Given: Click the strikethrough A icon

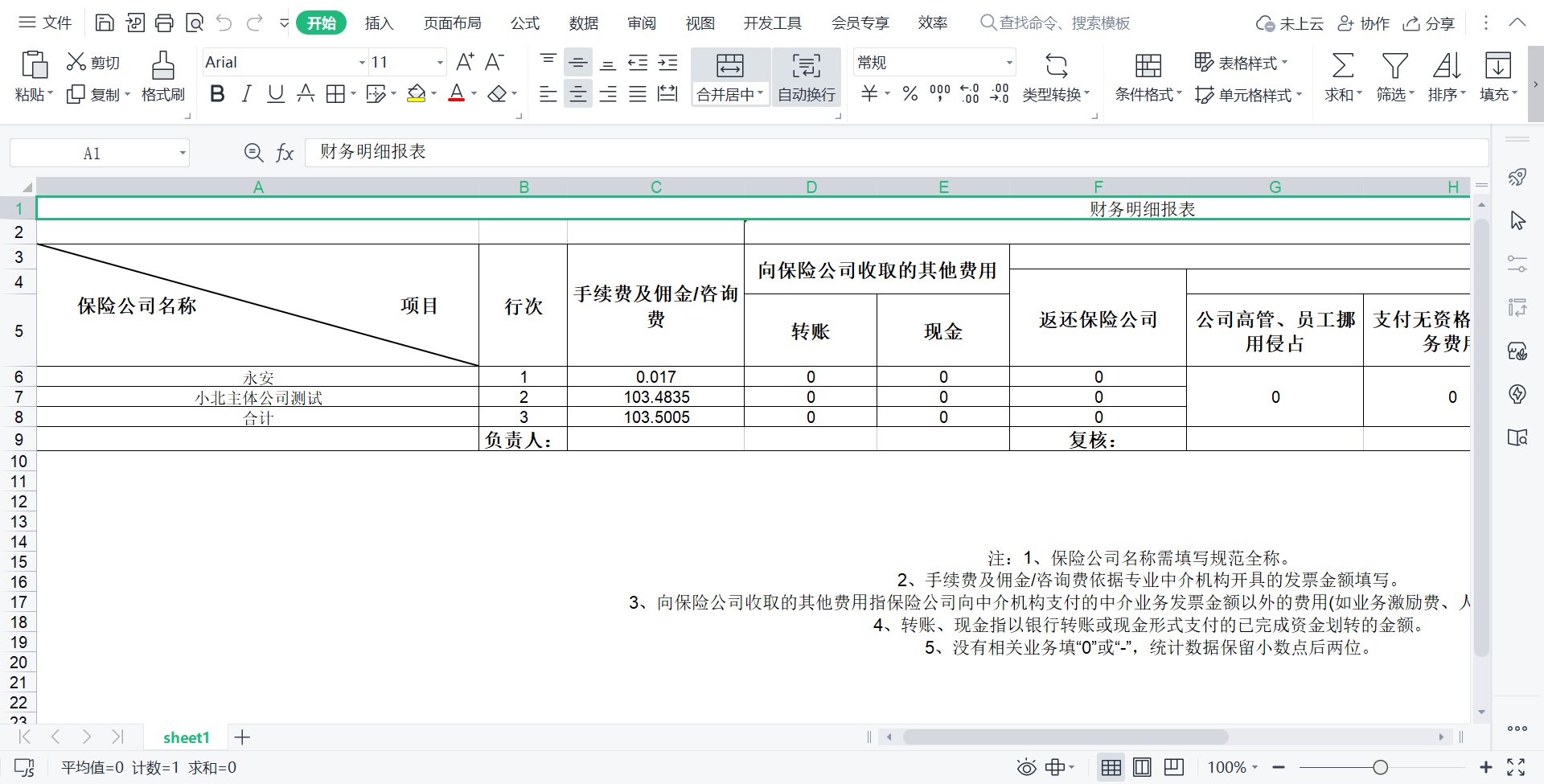Looking at the screenshot, I should point(306,94).
